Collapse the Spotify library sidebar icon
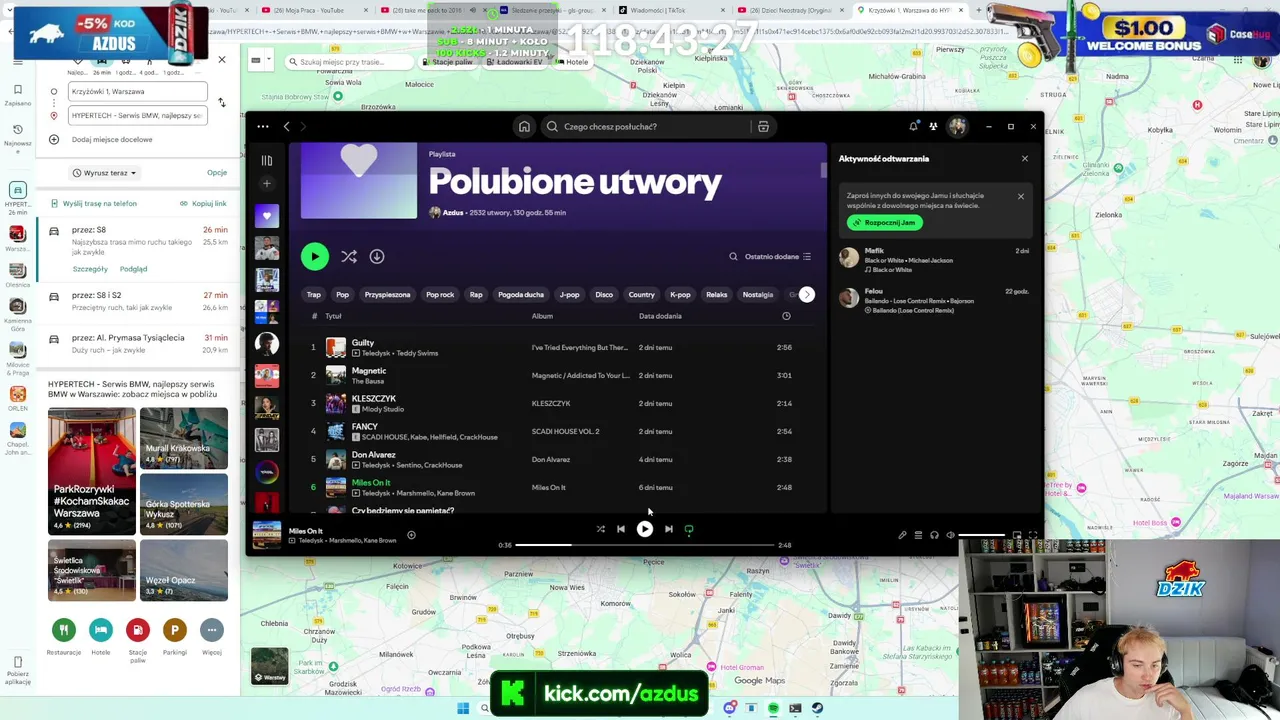This screenshot has height=720, width=1280. pyautogui.click(x=267, y=160)
